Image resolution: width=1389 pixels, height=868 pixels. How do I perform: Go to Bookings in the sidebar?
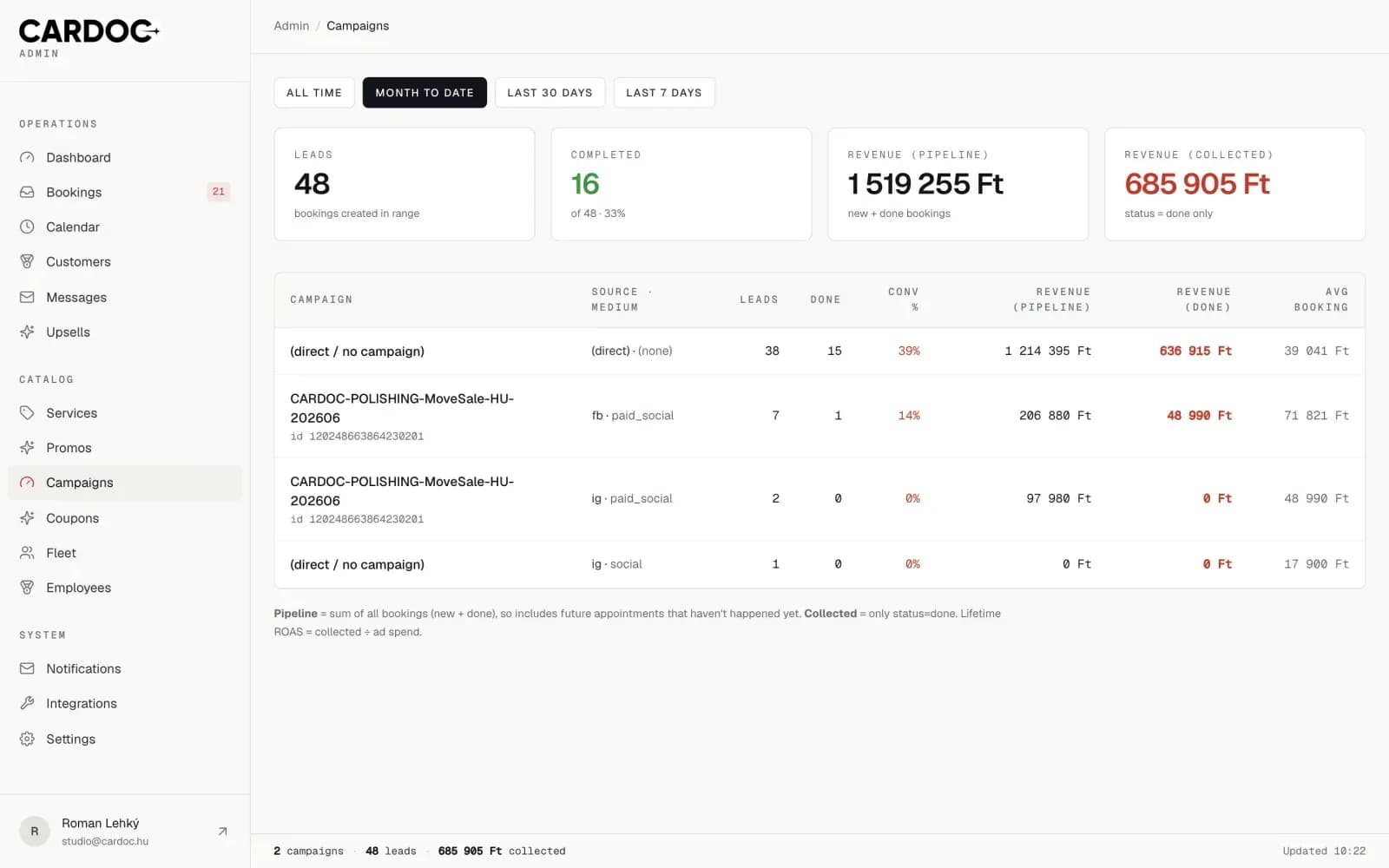(x=125, y=192)
